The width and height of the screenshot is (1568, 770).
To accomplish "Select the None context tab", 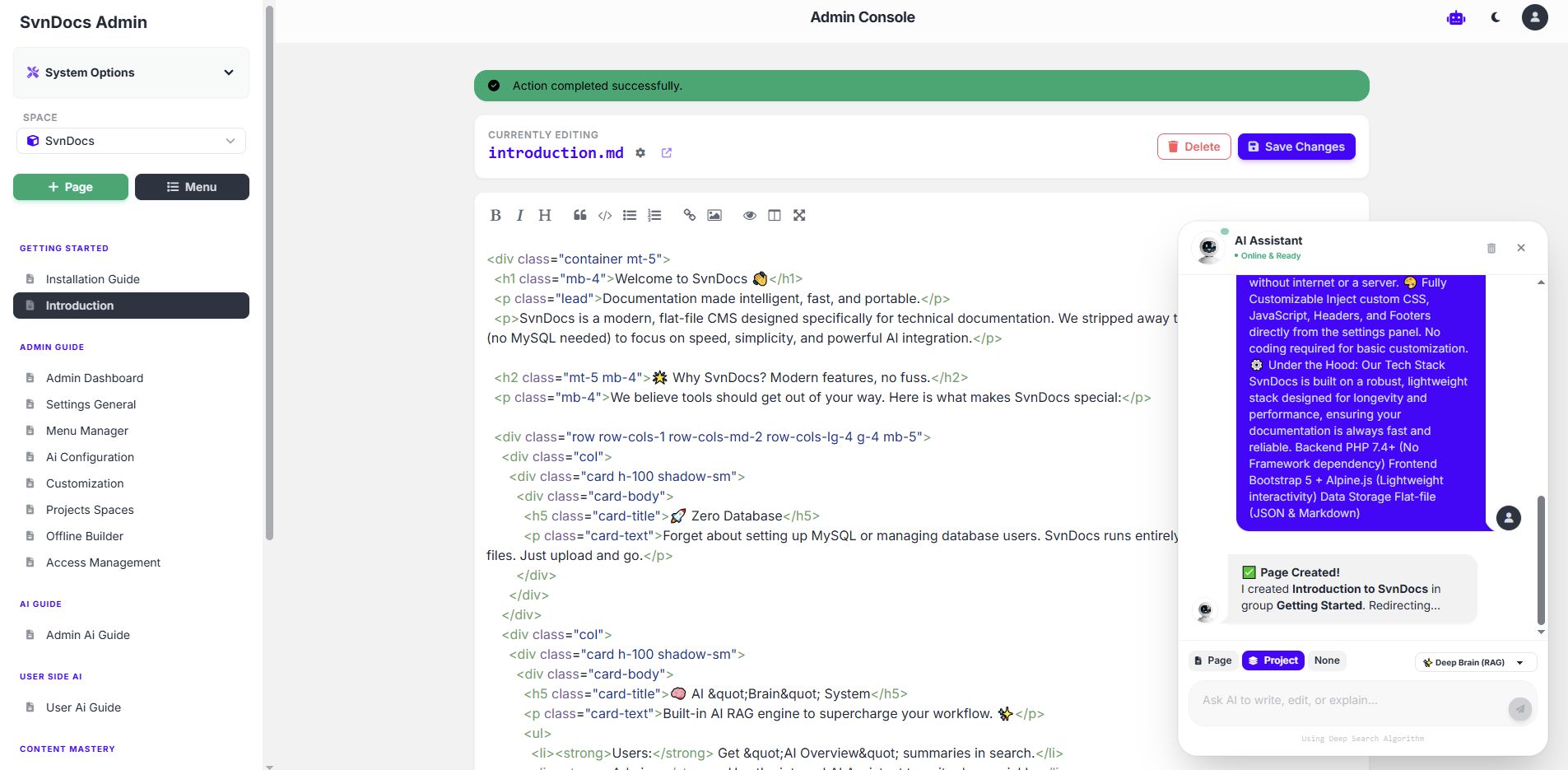I will tap(1327, 660).
